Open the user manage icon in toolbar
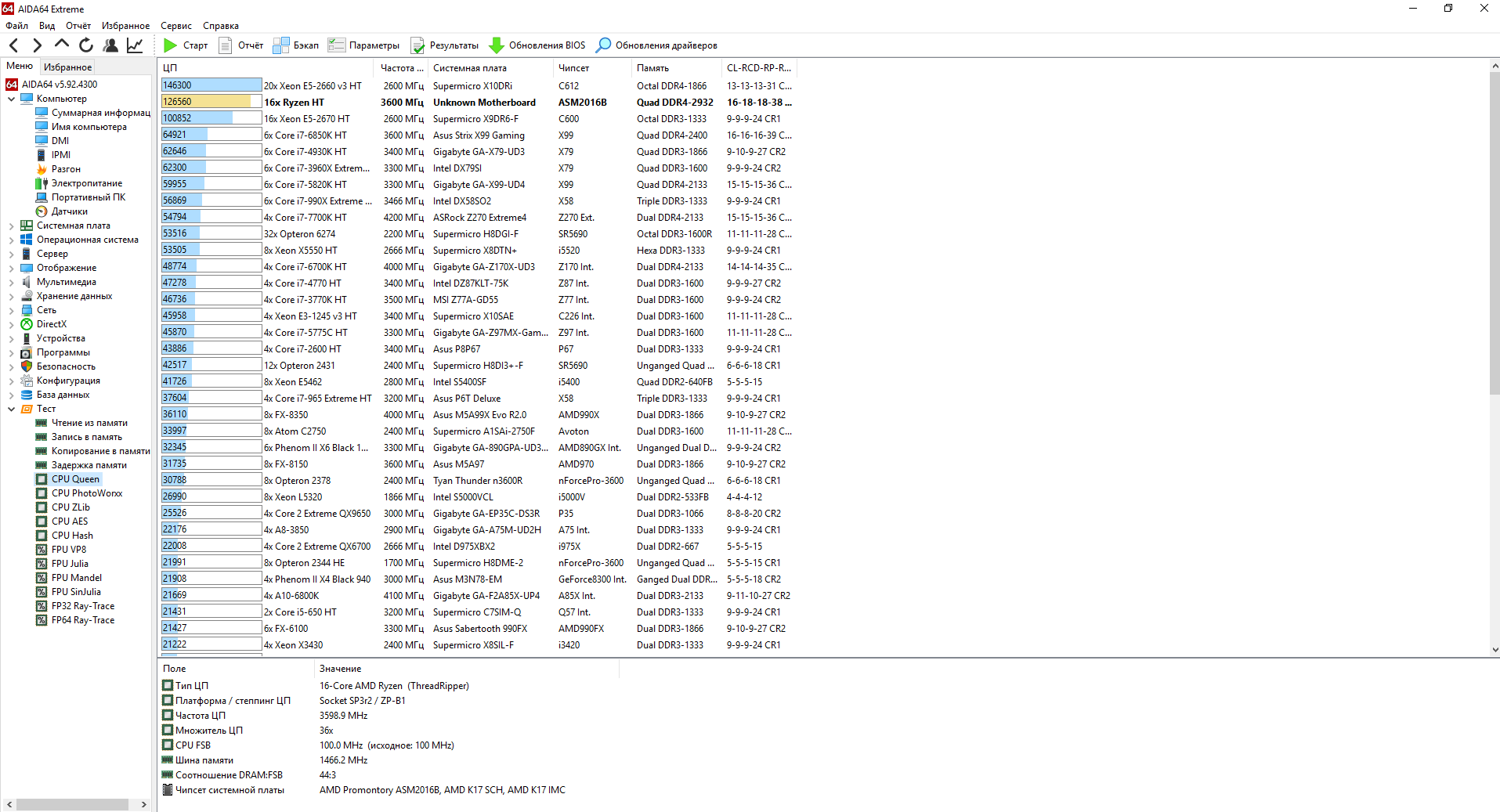Viewport: 1500px width, 812px height. click(110, 45)
